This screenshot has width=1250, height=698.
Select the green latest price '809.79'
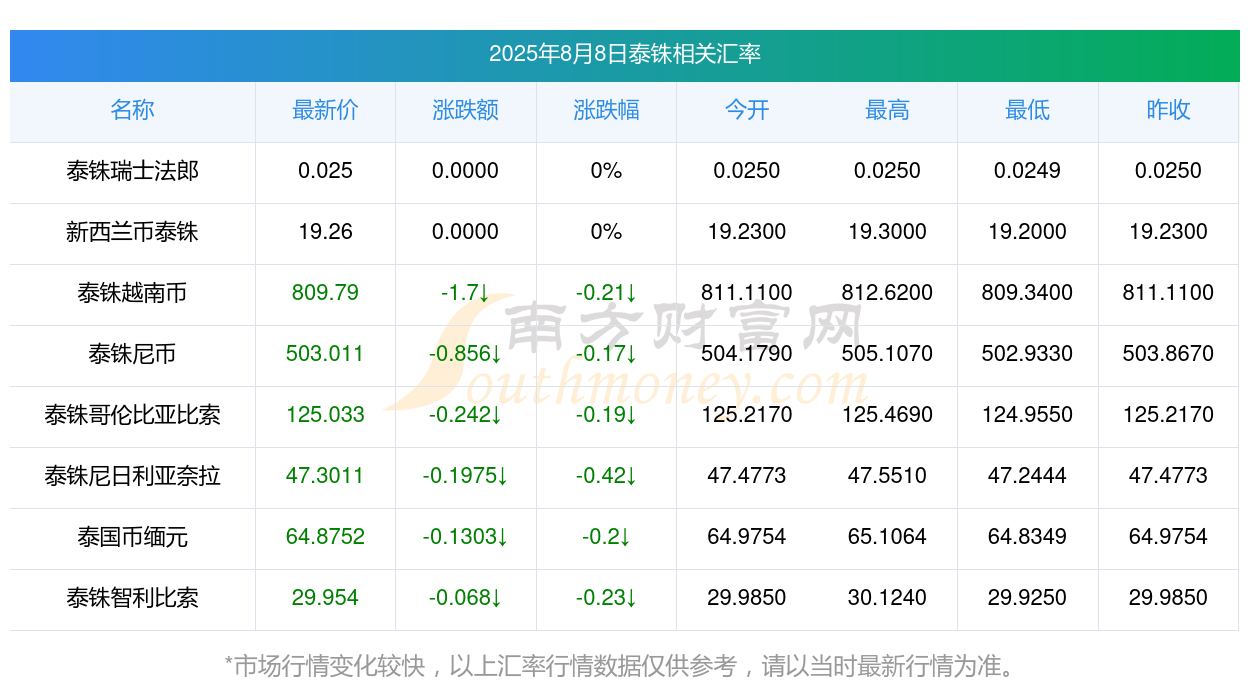(325, 293)
